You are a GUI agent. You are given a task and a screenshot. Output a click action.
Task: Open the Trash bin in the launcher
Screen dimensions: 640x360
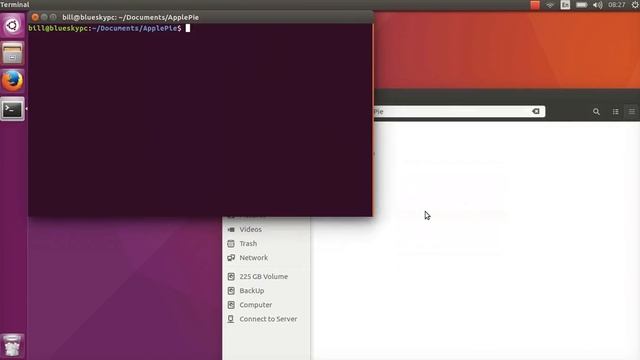(12, 346)
